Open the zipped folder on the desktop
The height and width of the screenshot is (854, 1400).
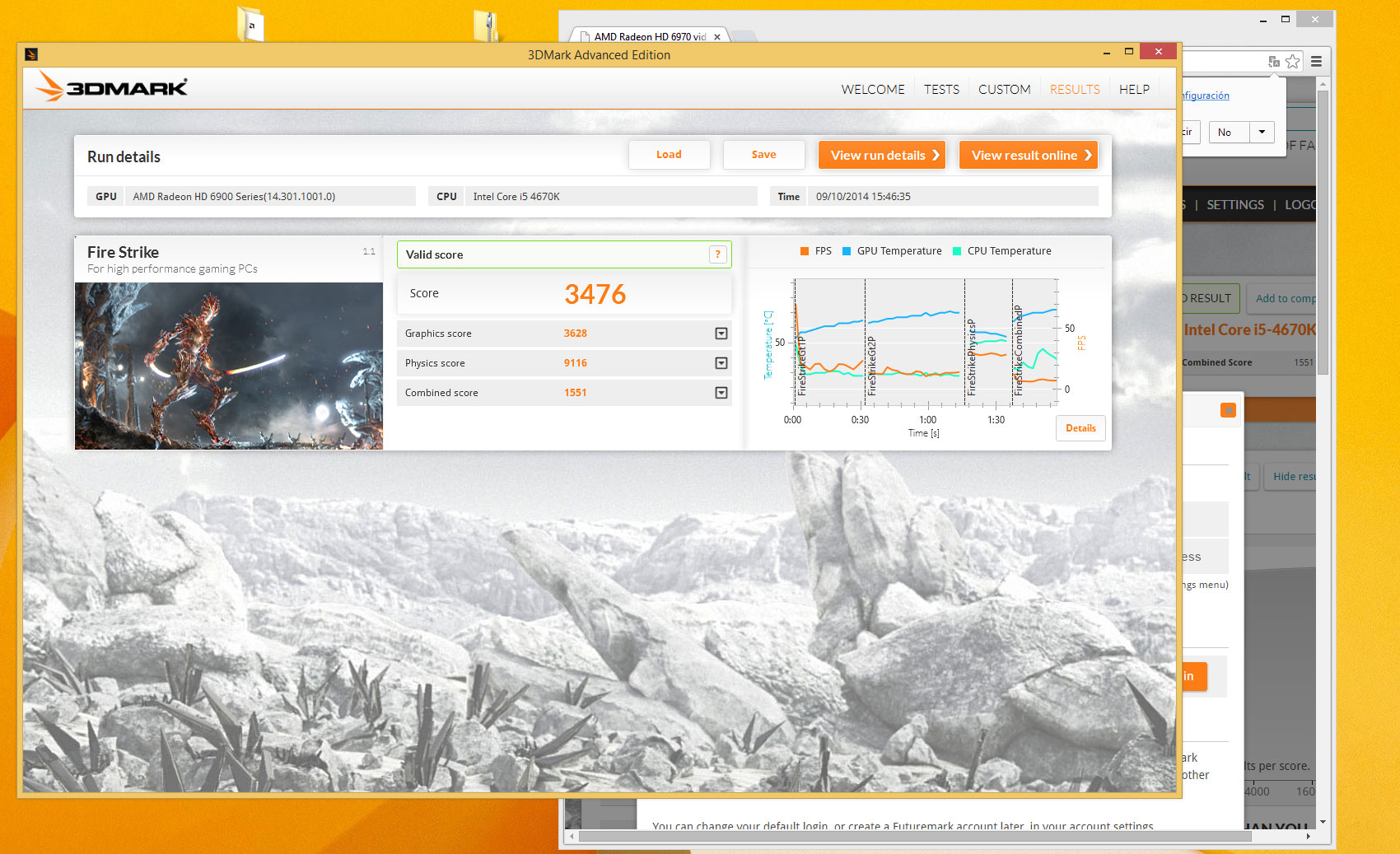pyautogui.click(x=486, y=26)
